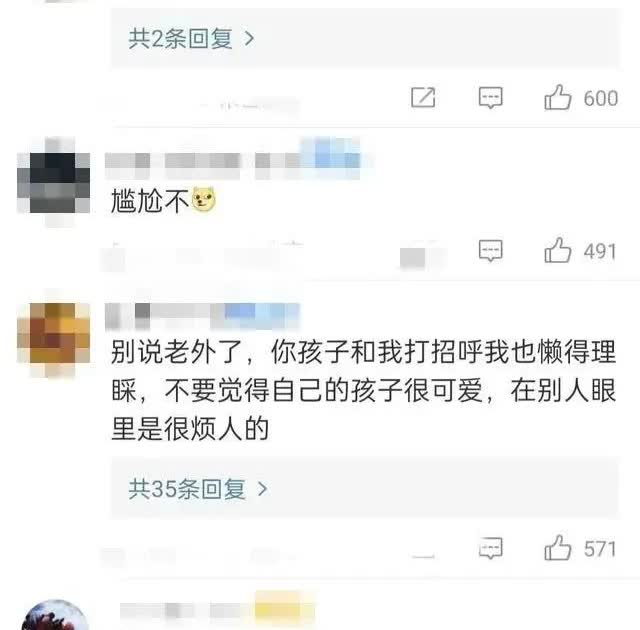
Task: Open username above 尴尬不 comment
Action: 233,160
